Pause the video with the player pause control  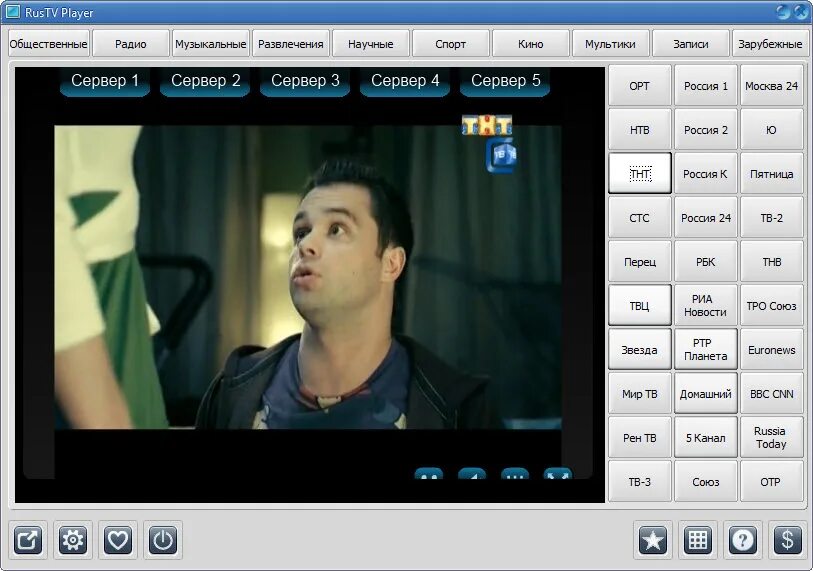point(429,473)
